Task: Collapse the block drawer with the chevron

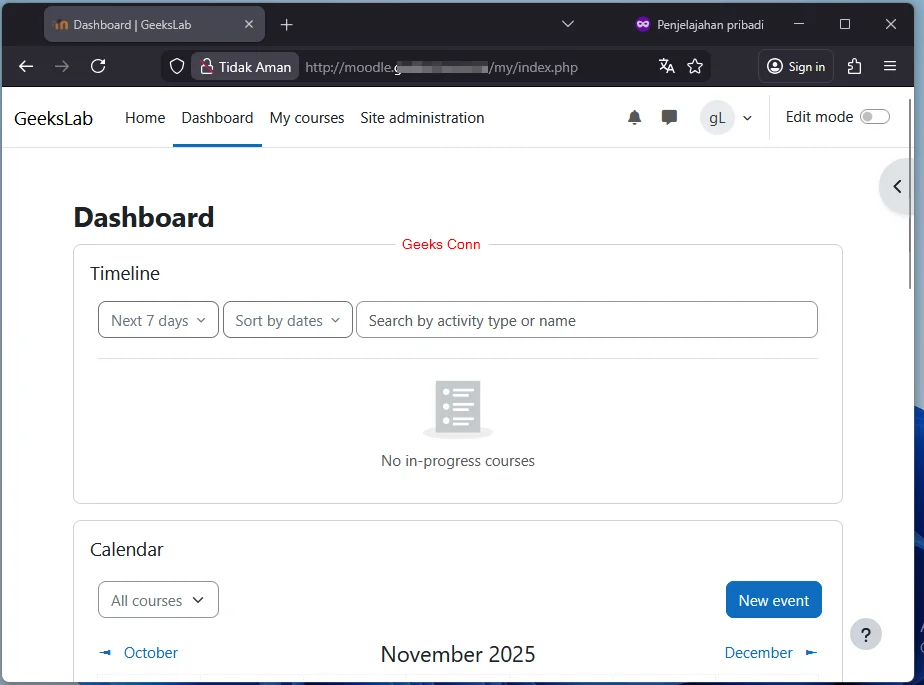Action: [897, 186]
